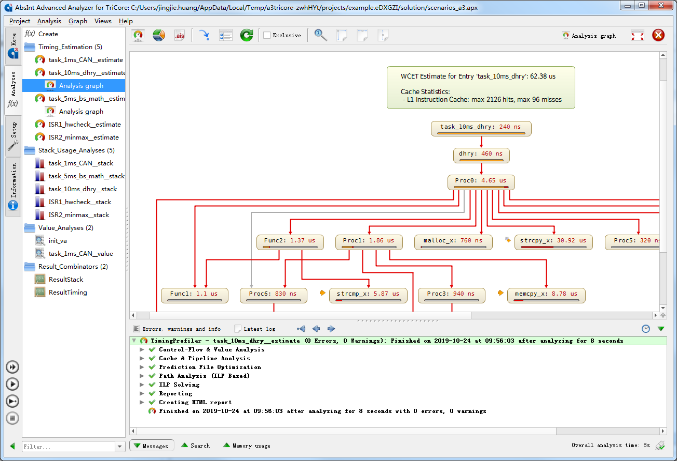The height and width of the screenshot is (461, 677).
Task: Click the clock icon in messages header
Action: [646, 329]
